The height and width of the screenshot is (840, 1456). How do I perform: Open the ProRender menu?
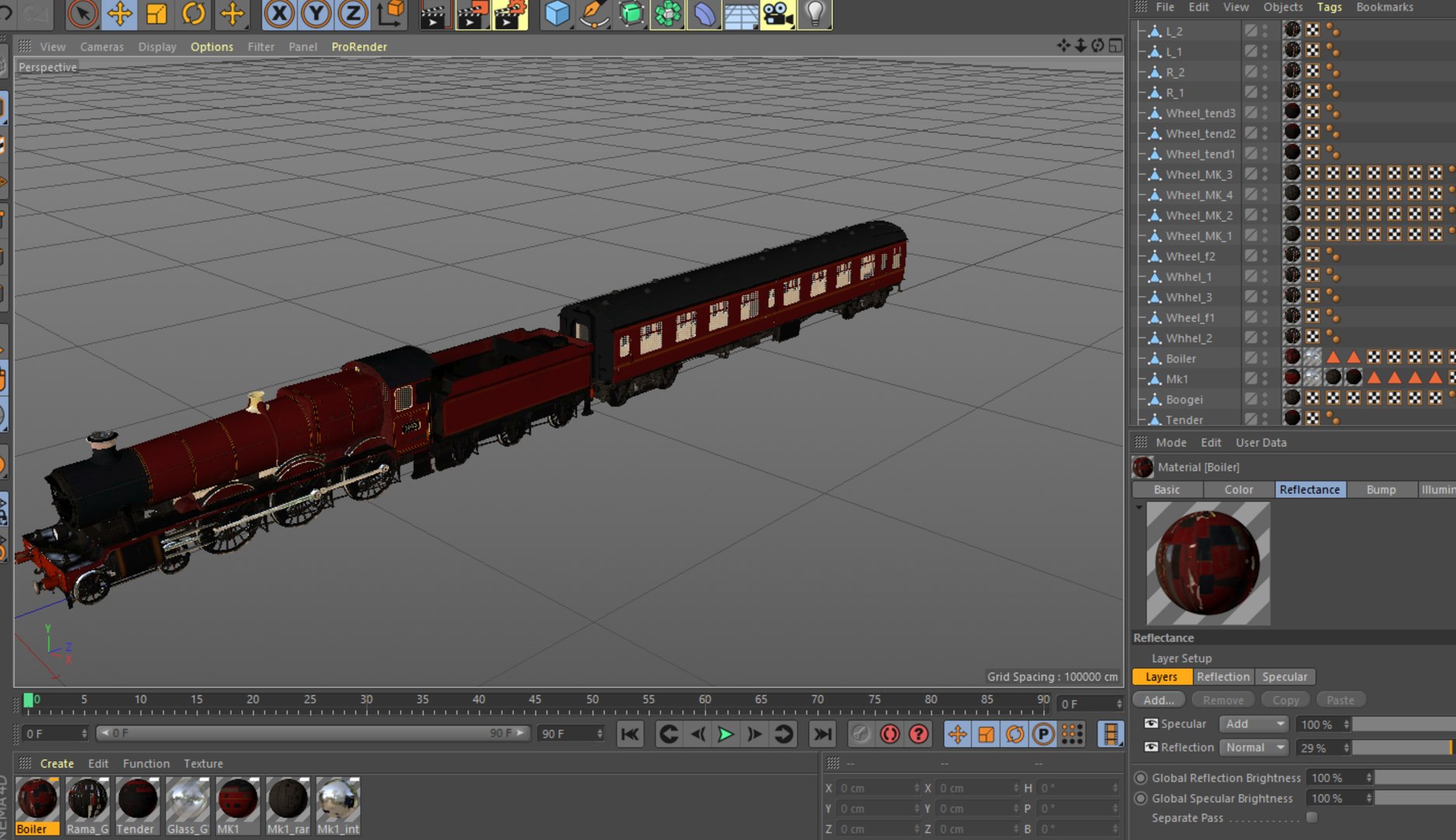(x=359, y=47)
